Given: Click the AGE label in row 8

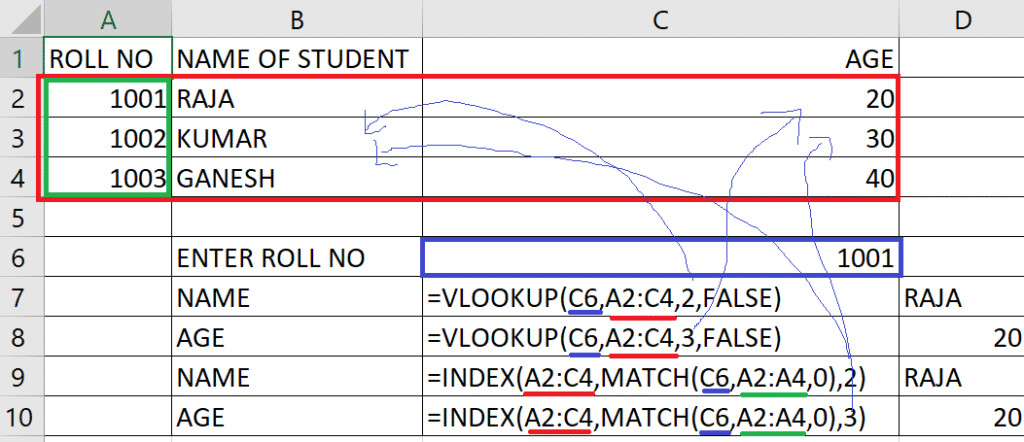Looking at the screenshot, I should pyautogui.click(x=297, y=338).
